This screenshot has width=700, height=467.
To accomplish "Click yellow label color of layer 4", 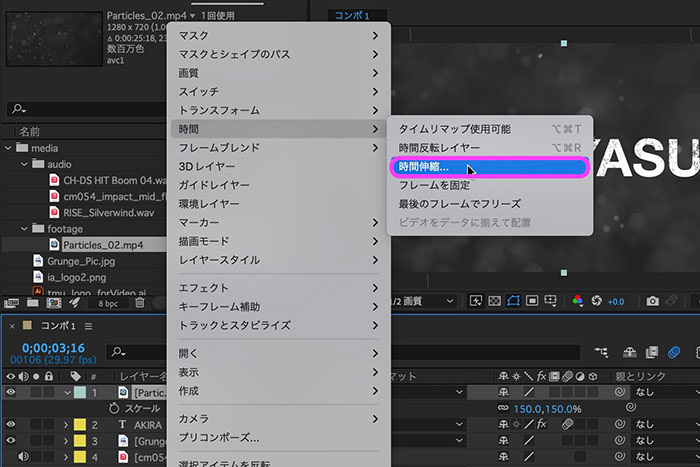I will [80, 457].
